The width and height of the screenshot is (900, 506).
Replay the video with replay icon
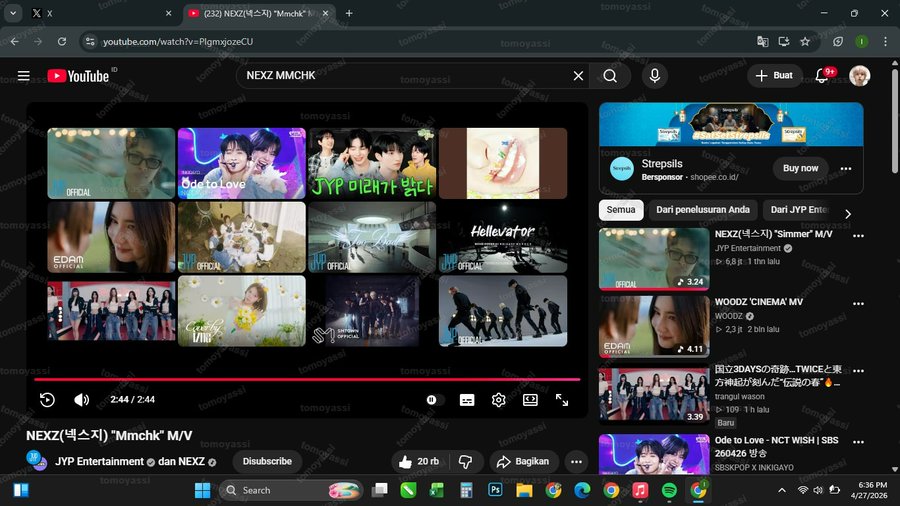click(x=47, y=399)
